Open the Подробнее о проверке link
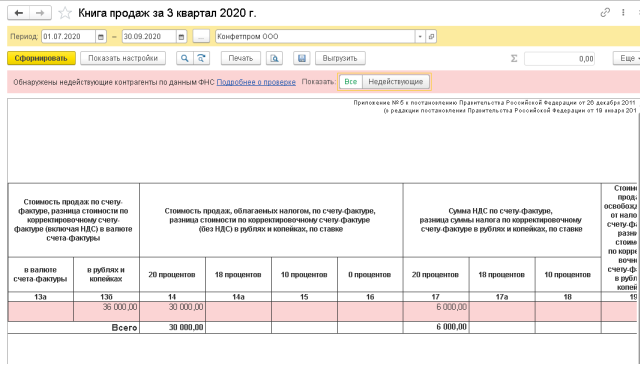Viewport: 642px width, 365px height. 256,82
